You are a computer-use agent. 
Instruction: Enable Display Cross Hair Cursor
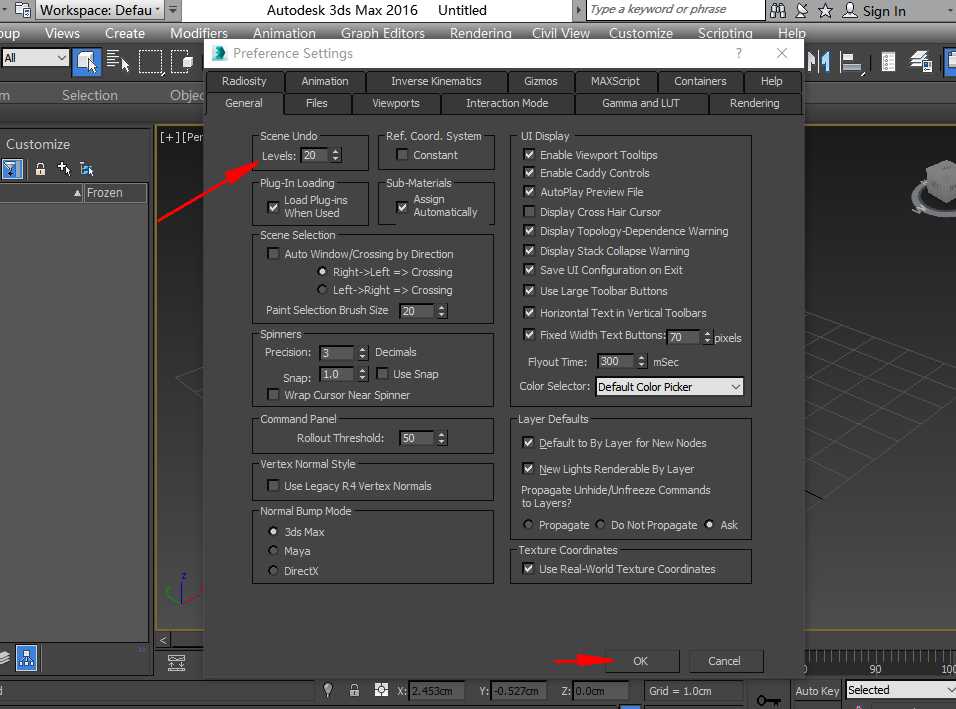pos(529,212)
